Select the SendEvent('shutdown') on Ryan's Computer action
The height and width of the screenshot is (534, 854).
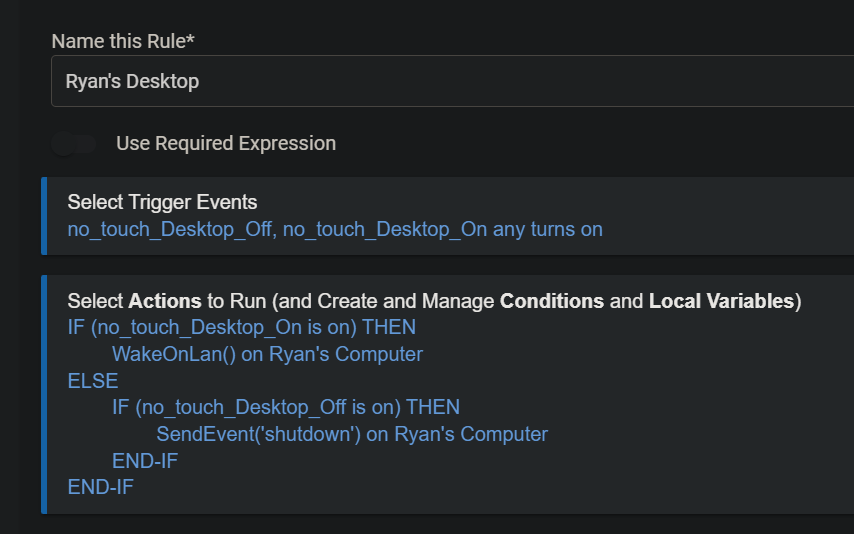click(x=351, y=434)
